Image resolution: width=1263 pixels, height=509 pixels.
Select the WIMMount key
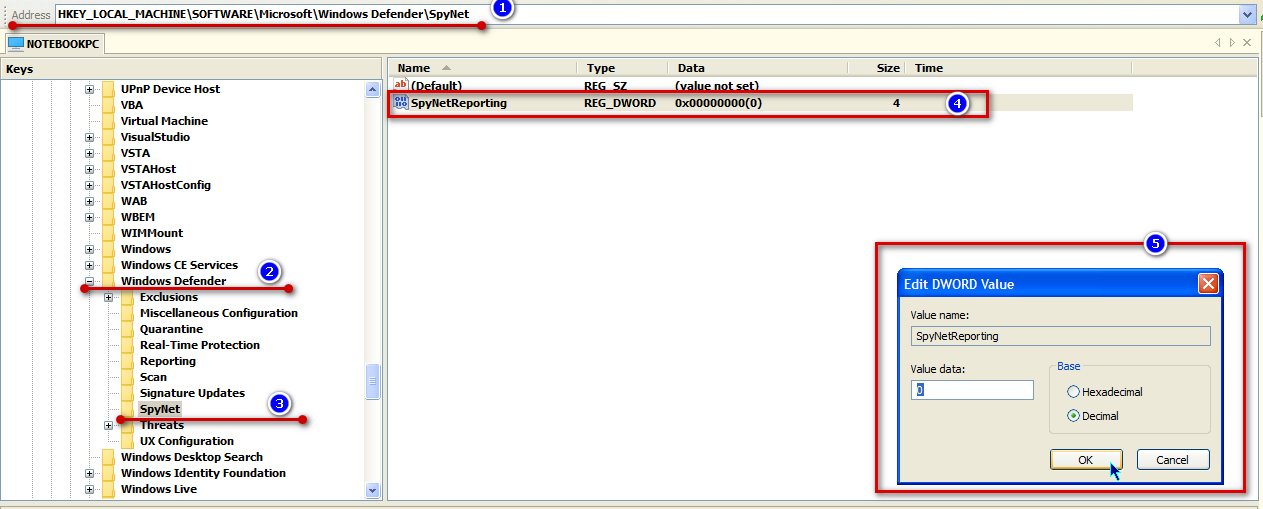tap(152, 233)
